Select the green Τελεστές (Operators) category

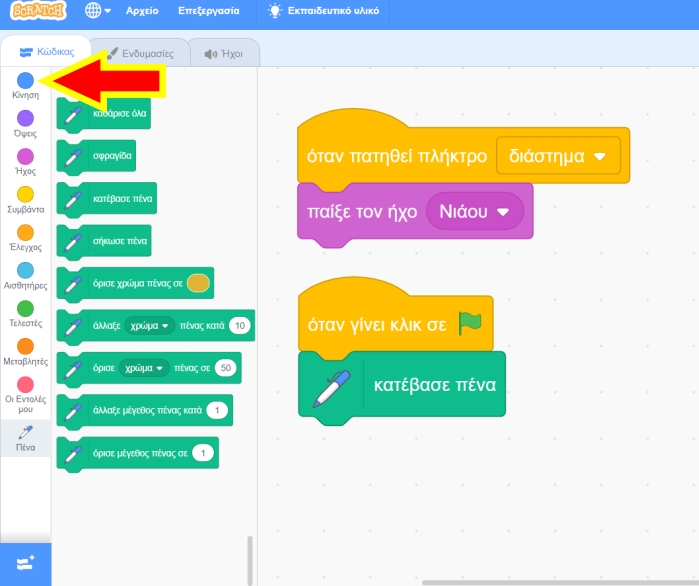[x=26, y=313]
